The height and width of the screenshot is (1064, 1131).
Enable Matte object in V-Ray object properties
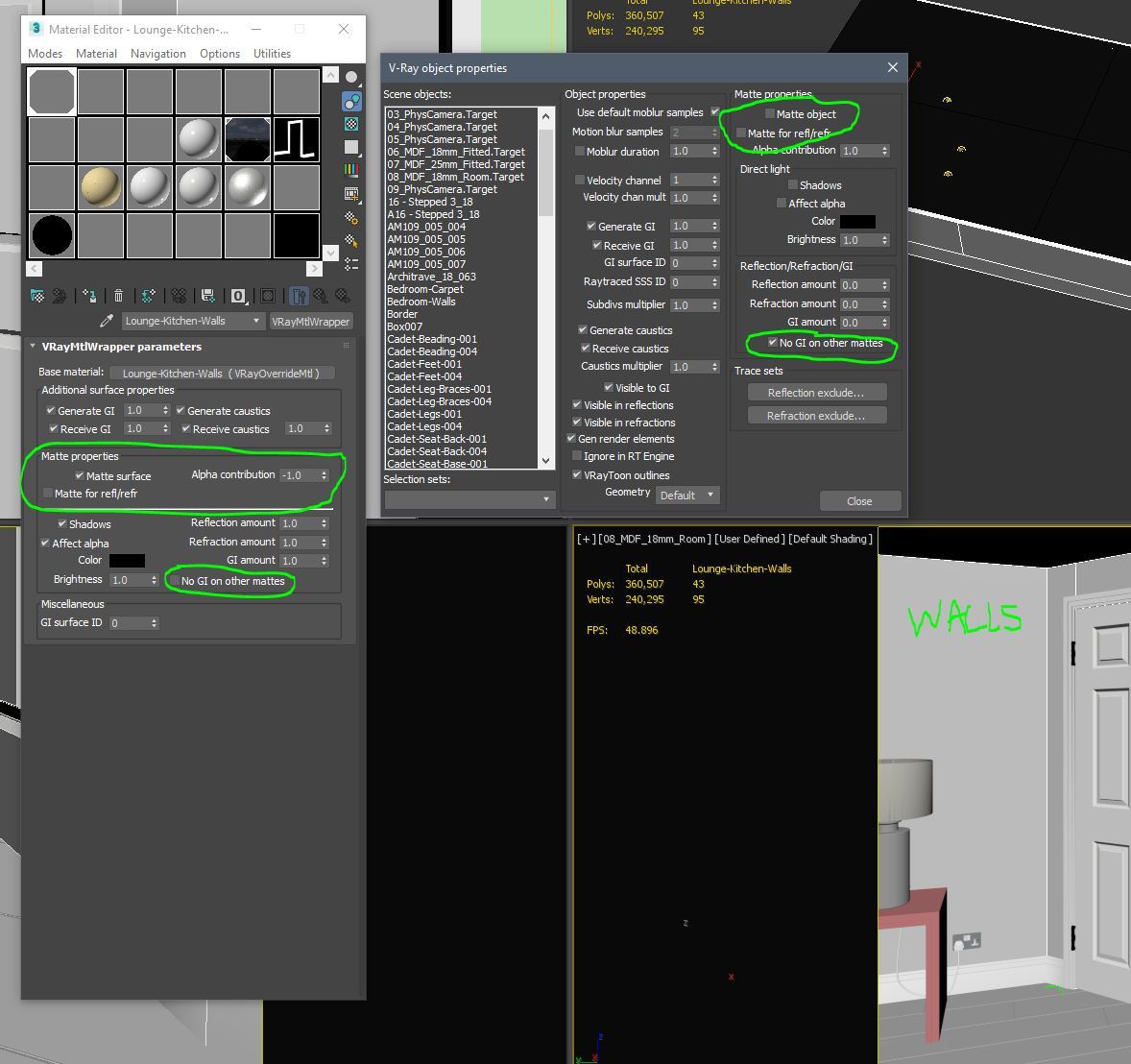(x=770, y=113)
